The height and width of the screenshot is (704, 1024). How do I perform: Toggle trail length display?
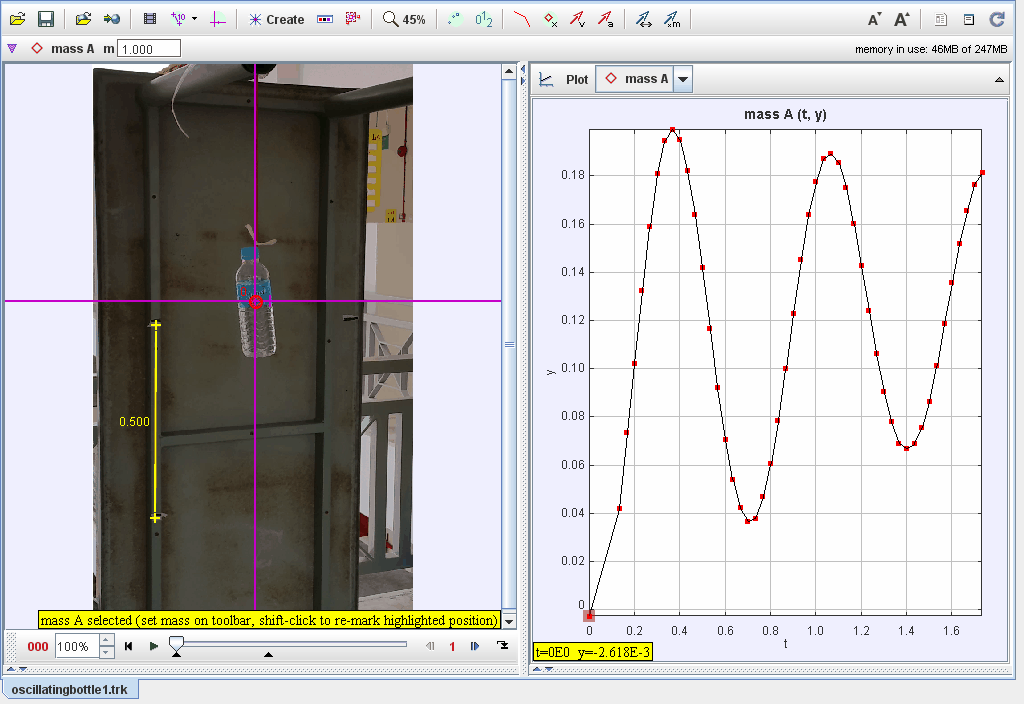click(x=455, y=19)
